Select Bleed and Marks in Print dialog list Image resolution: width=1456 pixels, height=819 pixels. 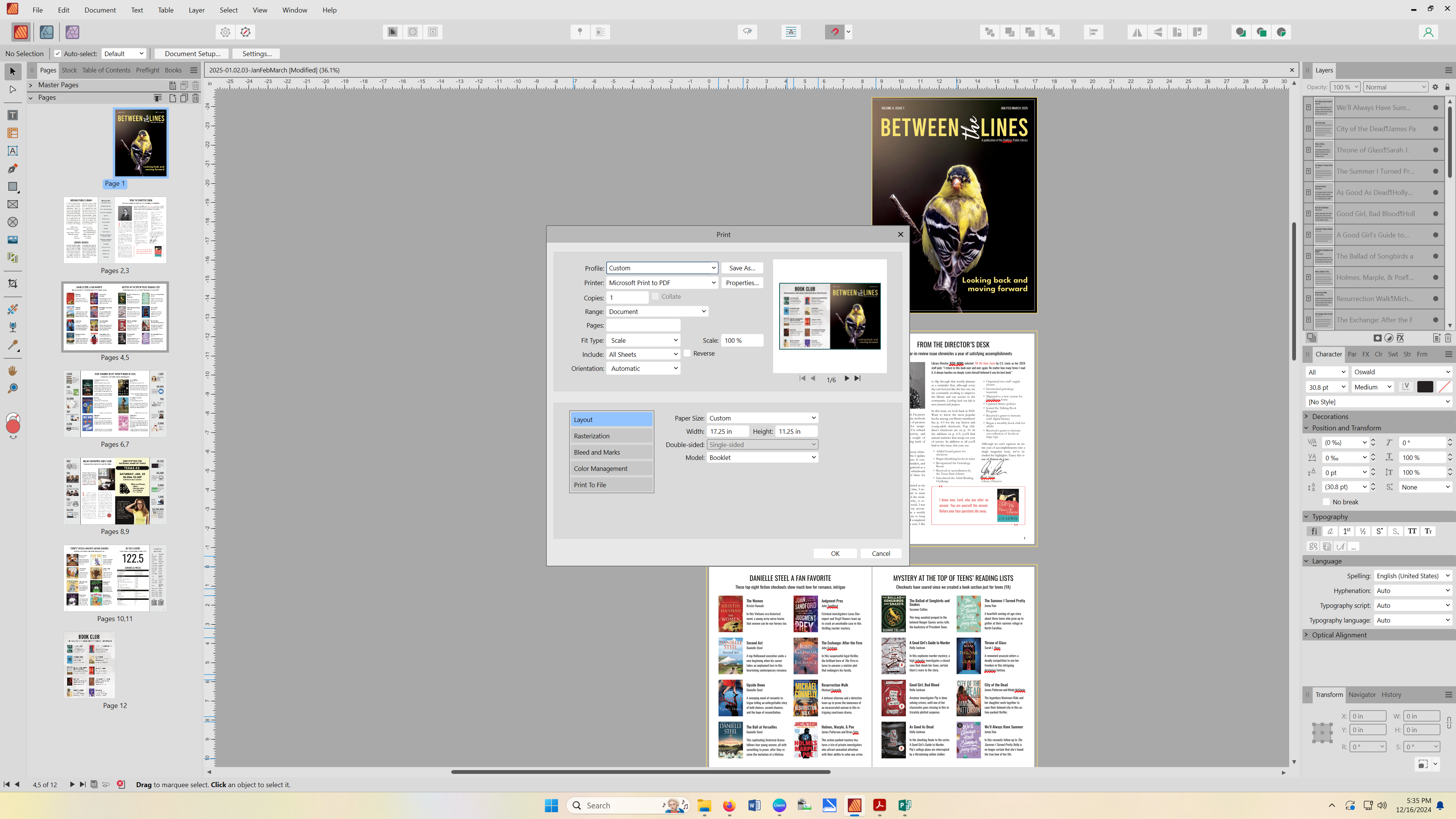pos(611,452)
